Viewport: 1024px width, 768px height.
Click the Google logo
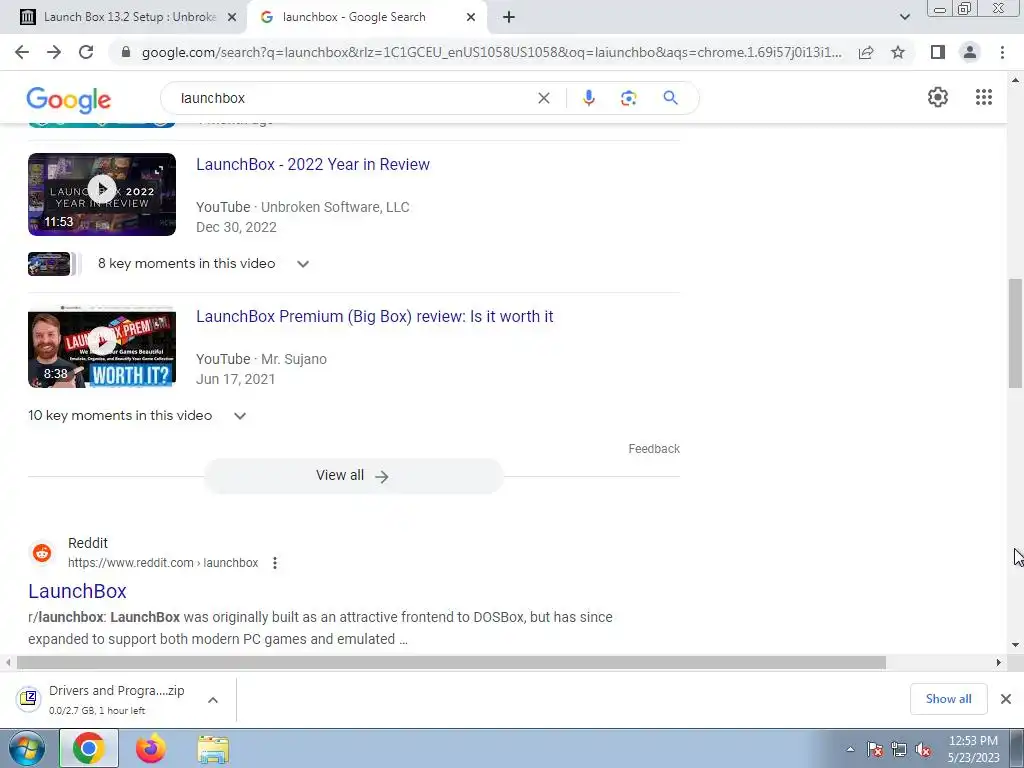point(69,99)
